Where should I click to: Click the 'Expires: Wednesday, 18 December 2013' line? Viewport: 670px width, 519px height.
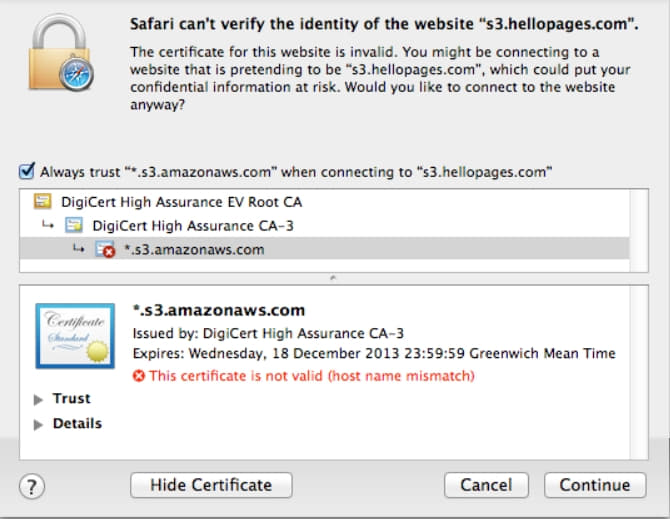(x=374, y=354)
